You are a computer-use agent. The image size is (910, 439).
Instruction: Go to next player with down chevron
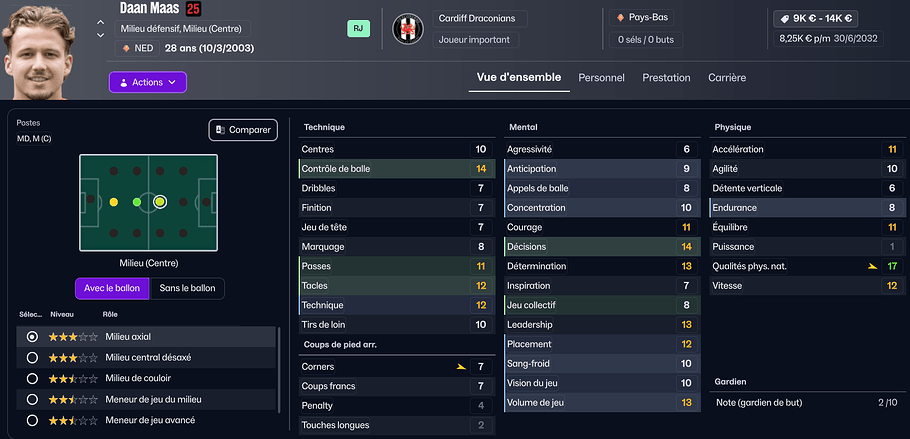pos(100,36)
